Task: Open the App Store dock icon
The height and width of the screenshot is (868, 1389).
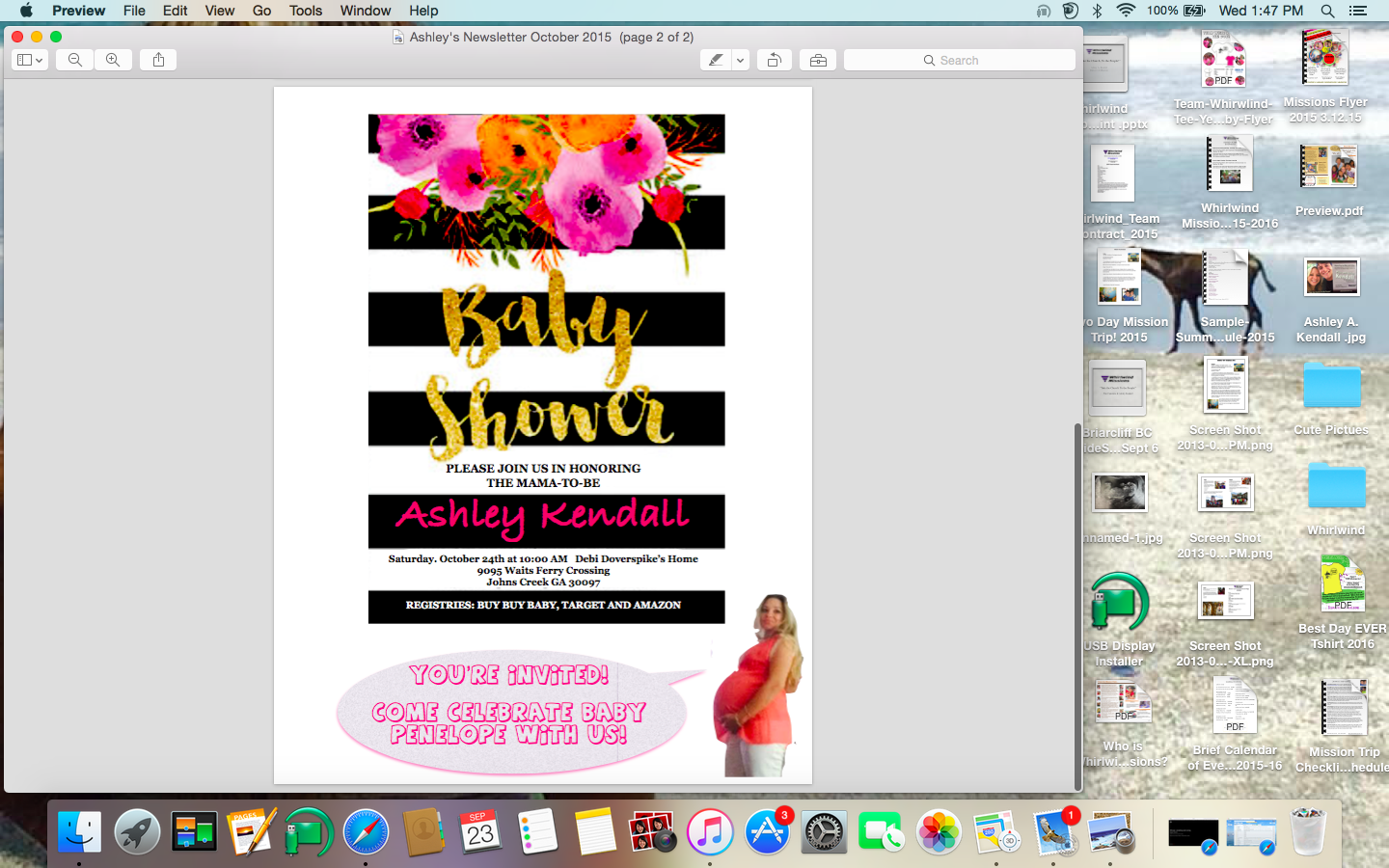Action: click(x=768, y=831)
